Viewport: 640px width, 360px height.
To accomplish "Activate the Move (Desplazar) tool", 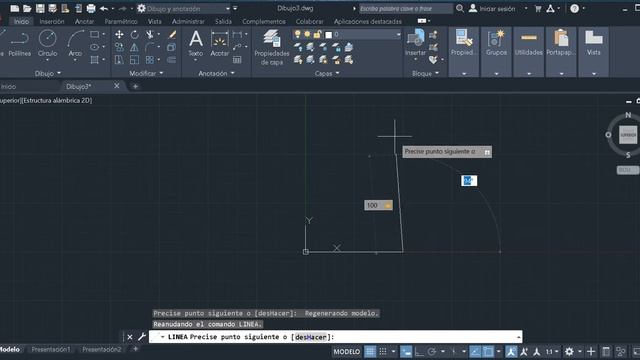I will point(119,35).
